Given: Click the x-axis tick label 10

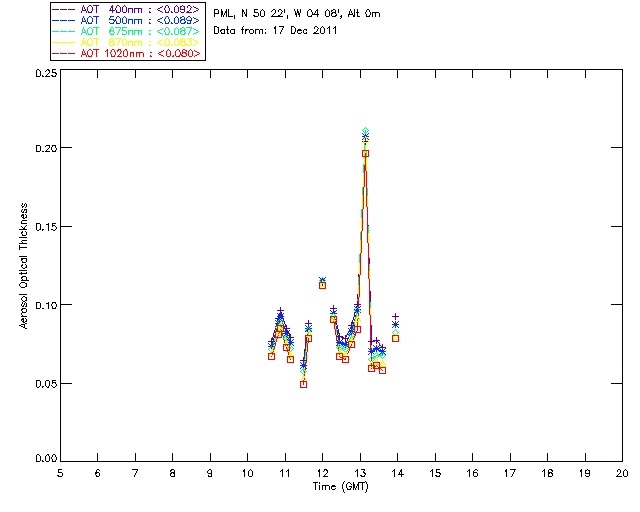Looking at the screenshot, I should (x=247, y=473).
